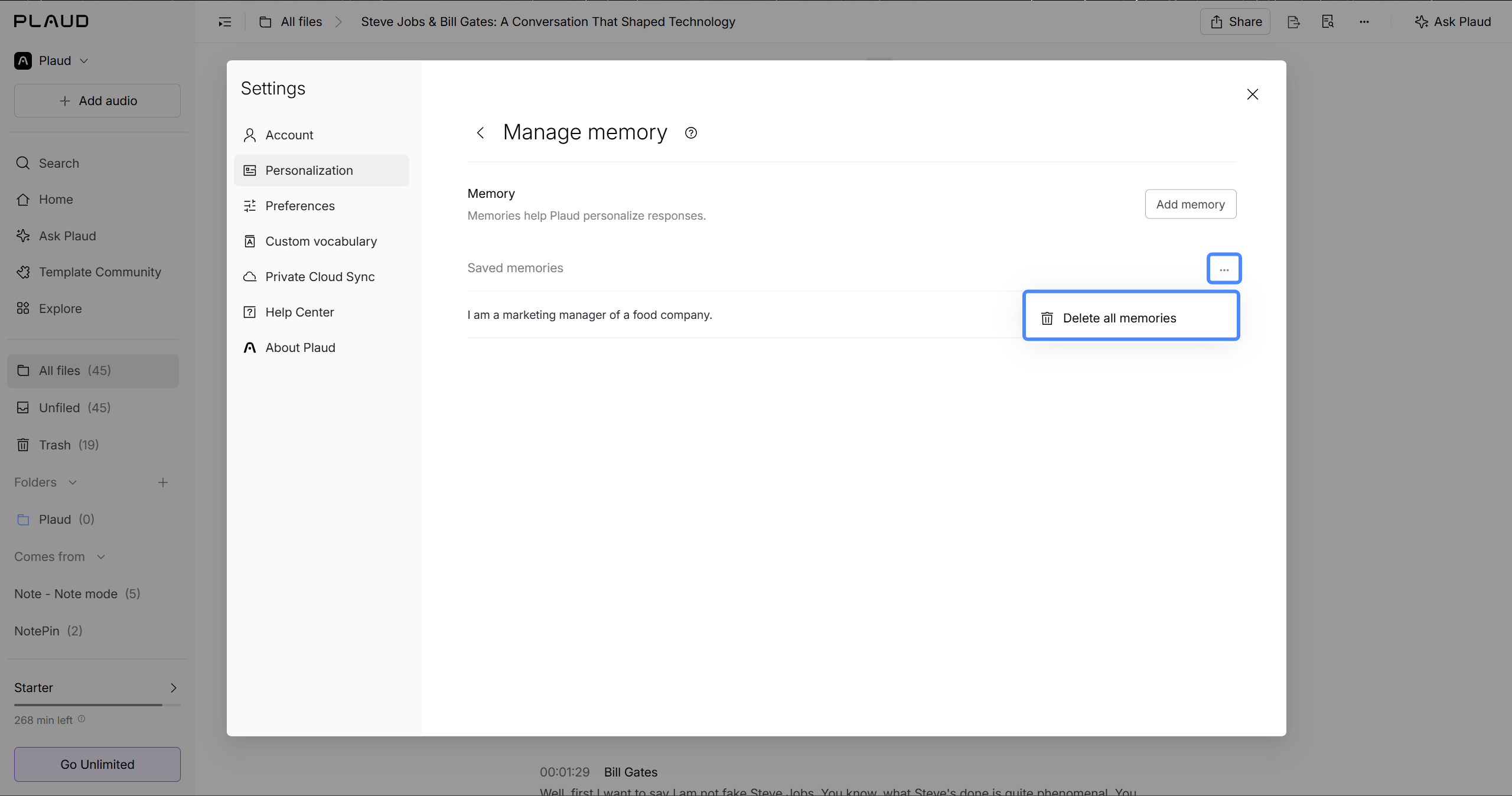Image resolution: width=1512 pixels, height=796 pixels.
Task: Open the top bar more options ellipsis
Action: tap(1364, 22)
